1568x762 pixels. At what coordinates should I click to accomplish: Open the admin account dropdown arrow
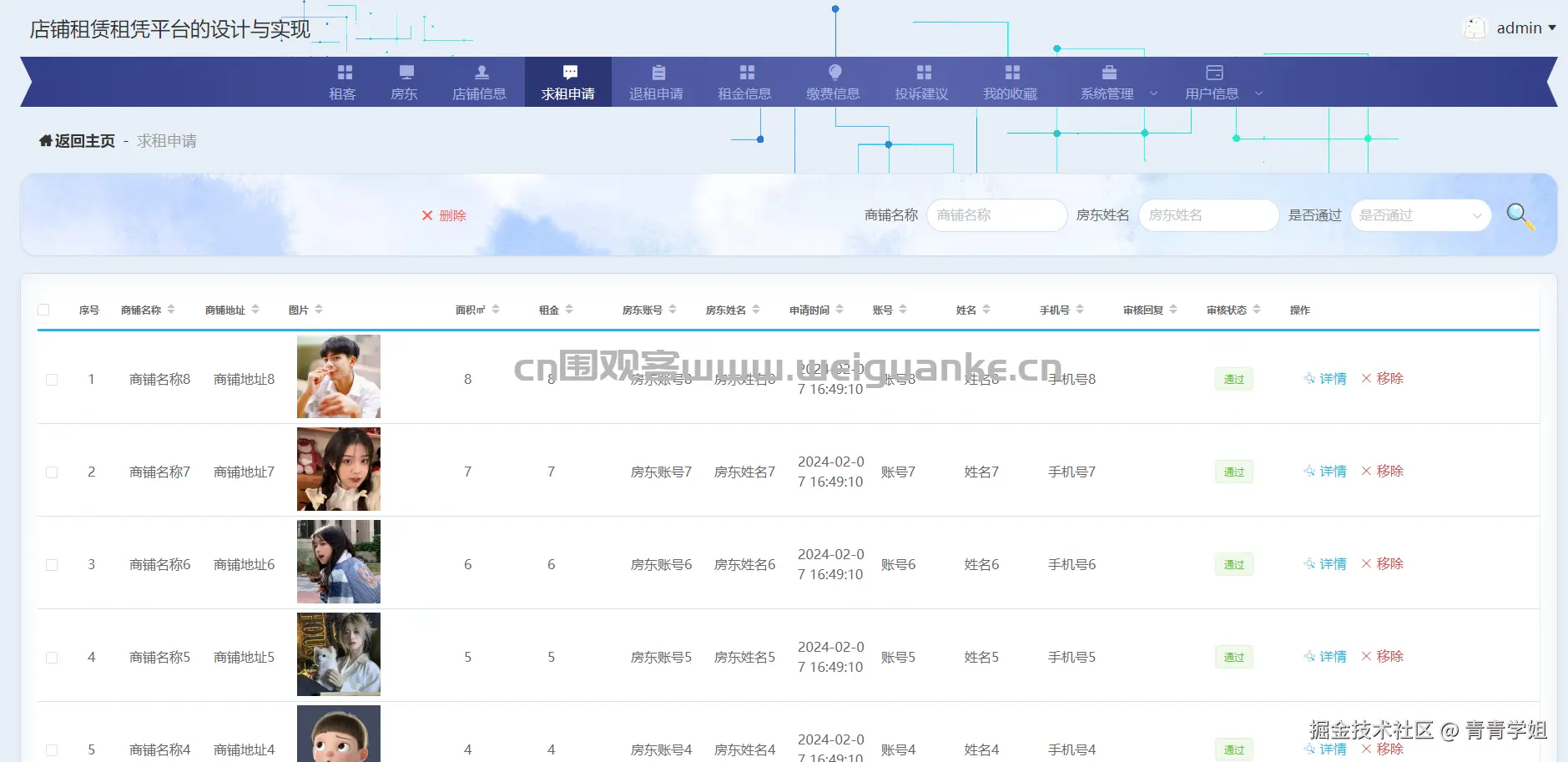[x=1552, y=28]
